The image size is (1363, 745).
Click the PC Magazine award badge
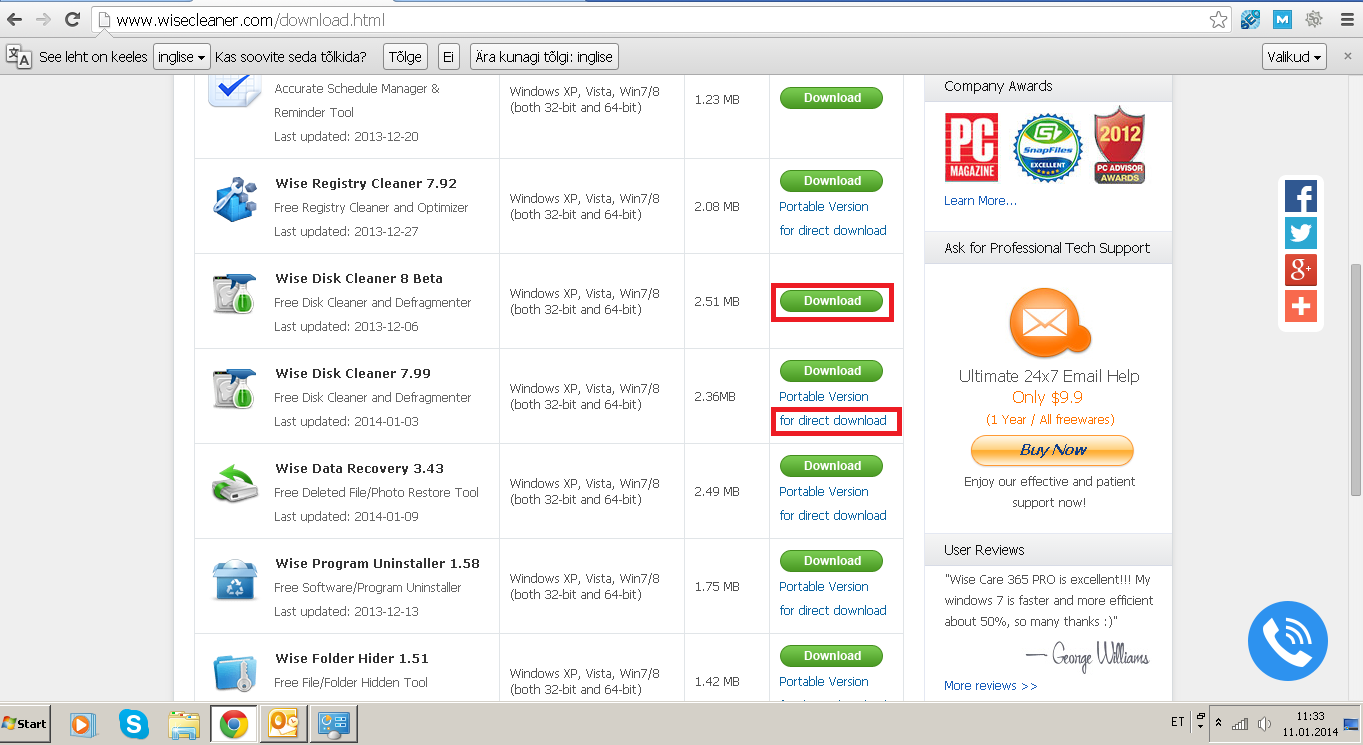[971, 147]
